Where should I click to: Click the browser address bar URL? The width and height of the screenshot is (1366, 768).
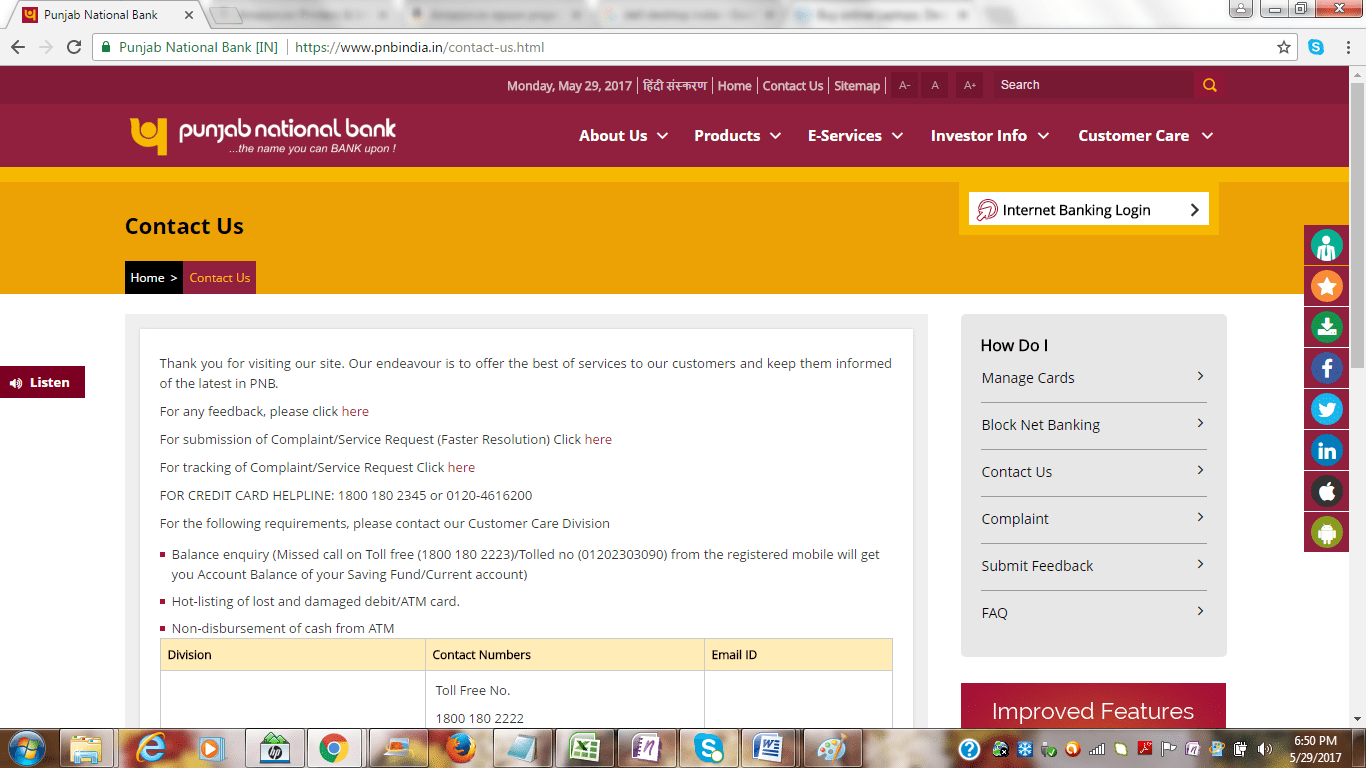click(420, 47)
